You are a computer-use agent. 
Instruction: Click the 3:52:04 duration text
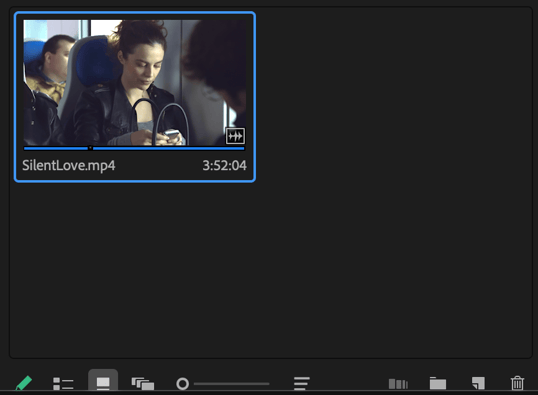pos(224,165)
